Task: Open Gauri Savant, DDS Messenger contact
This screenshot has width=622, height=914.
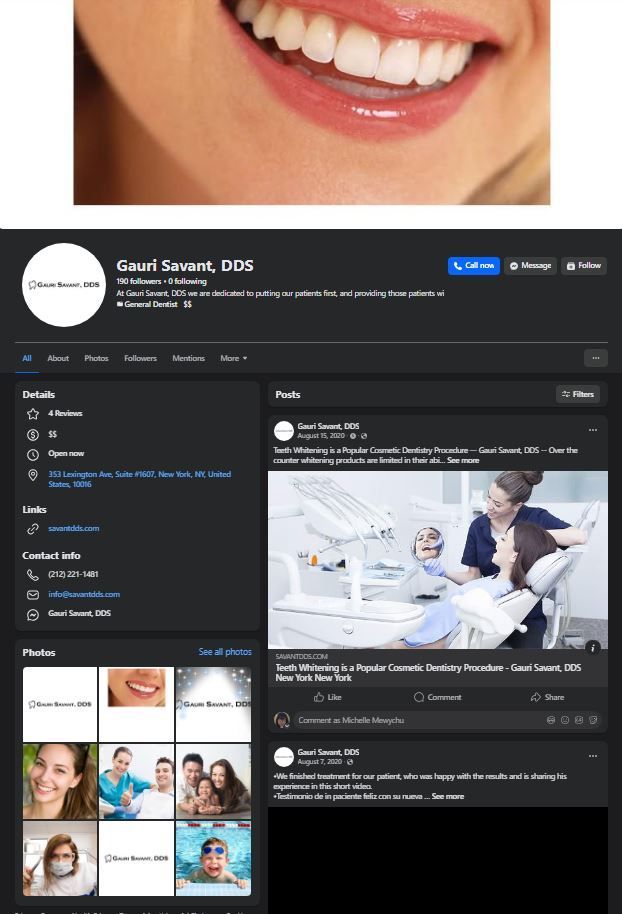Action: point(79,613)
